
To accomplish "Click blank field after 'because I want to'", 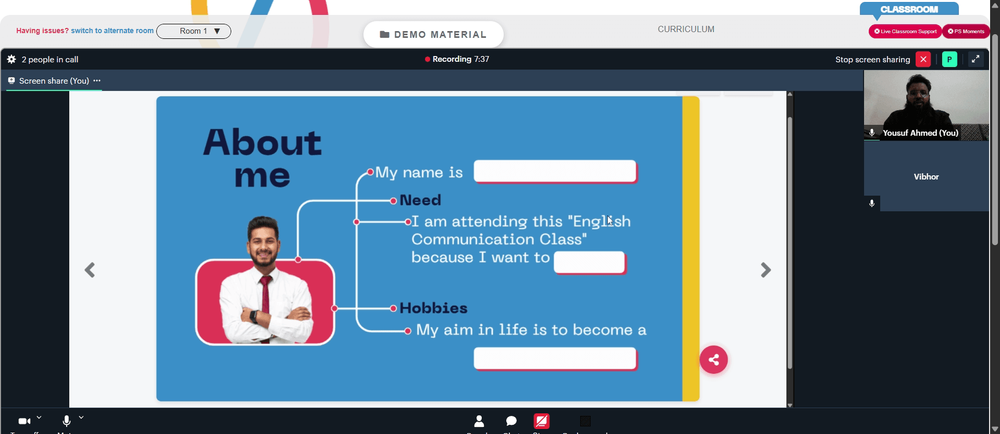I will (x=589, y=262).
